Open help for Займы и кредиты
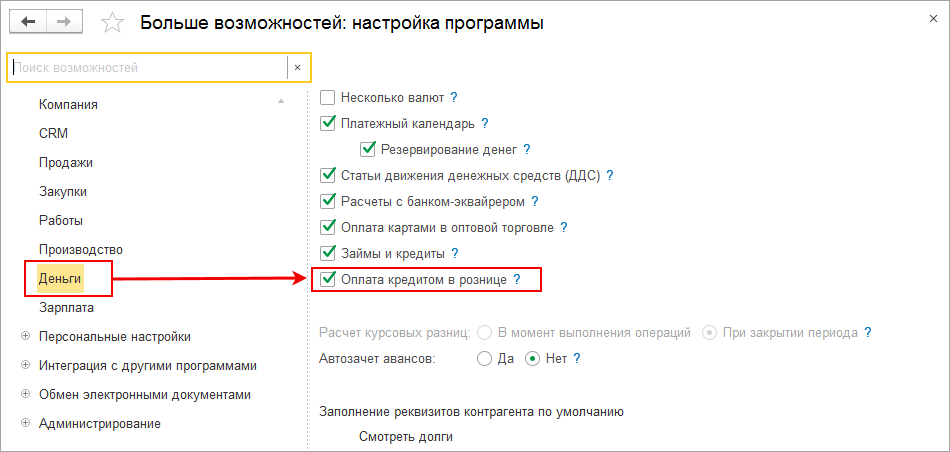Image resolution: width=950 pixels, height=452 pixels. click(455, 253)
